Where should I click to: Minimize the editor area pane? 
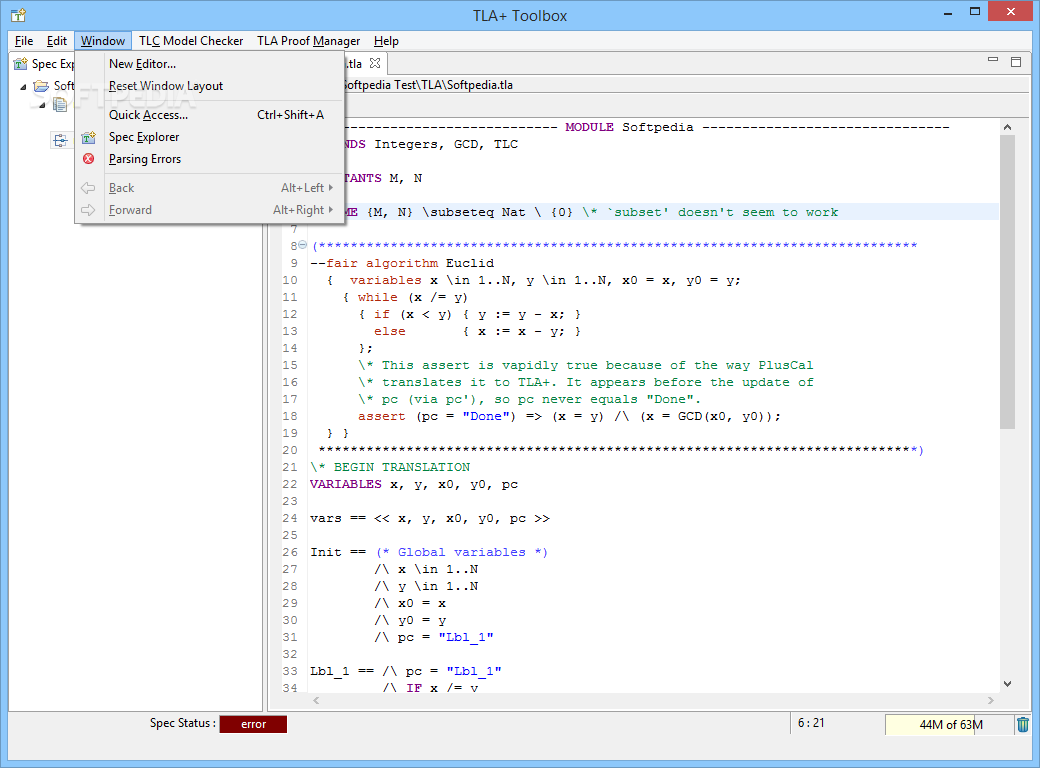(x=993, y=60)
